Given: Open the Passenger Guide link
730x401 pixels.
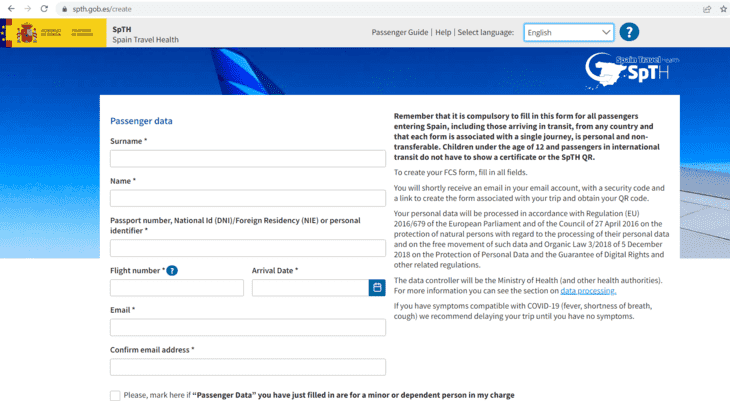Looking at the screenshot, I should tap(399, 32).
